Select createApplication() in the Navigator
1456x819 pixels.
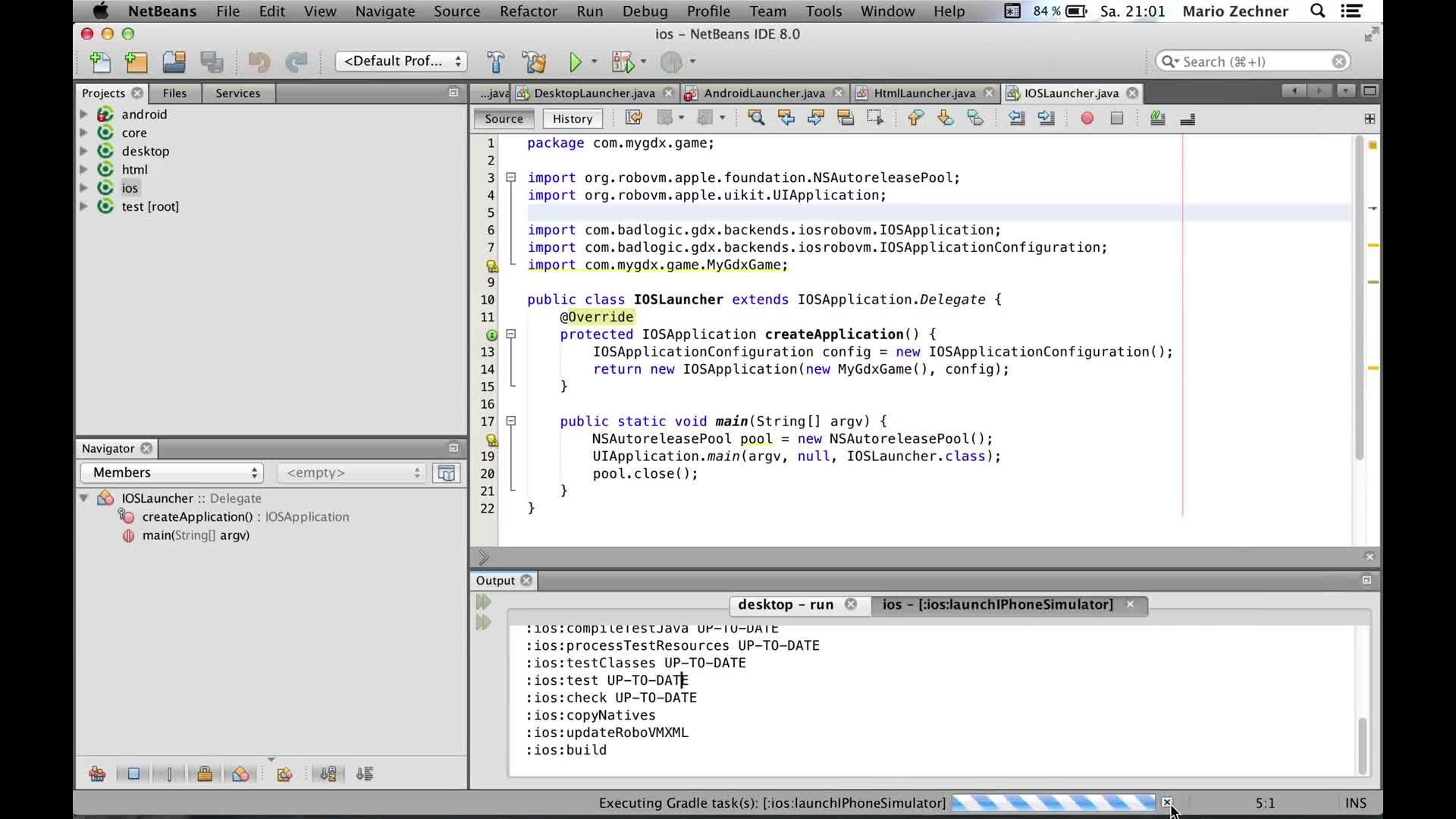coord(197,516)
